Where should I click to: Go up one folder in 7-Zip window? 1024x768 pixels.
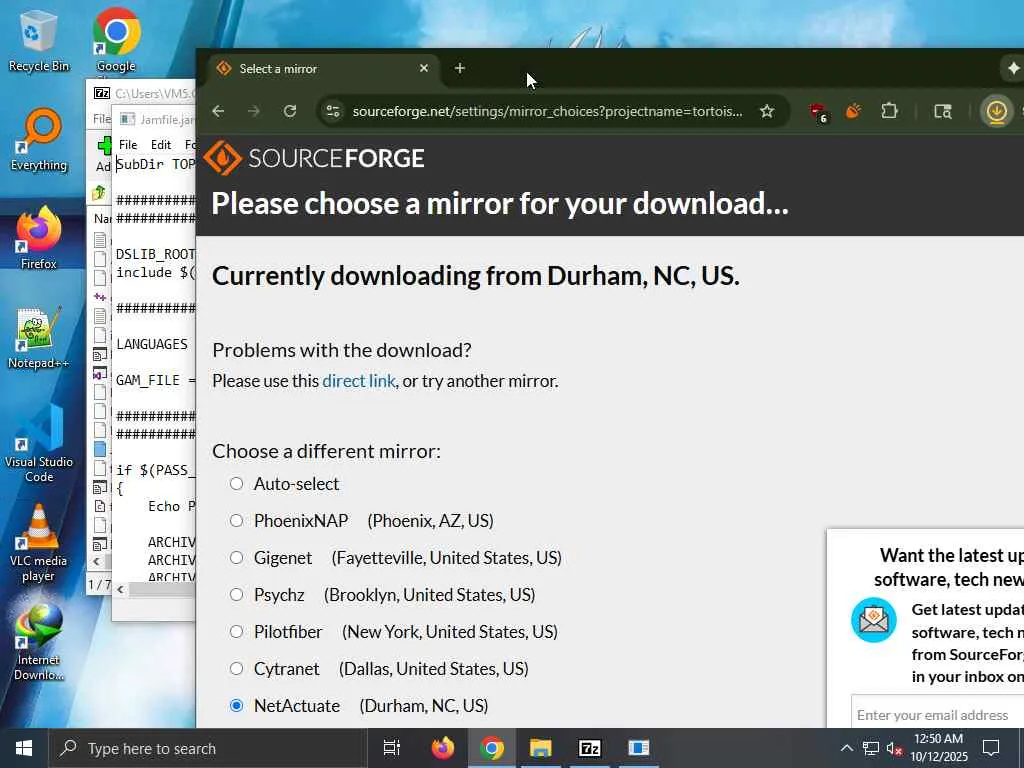point(99,193)
